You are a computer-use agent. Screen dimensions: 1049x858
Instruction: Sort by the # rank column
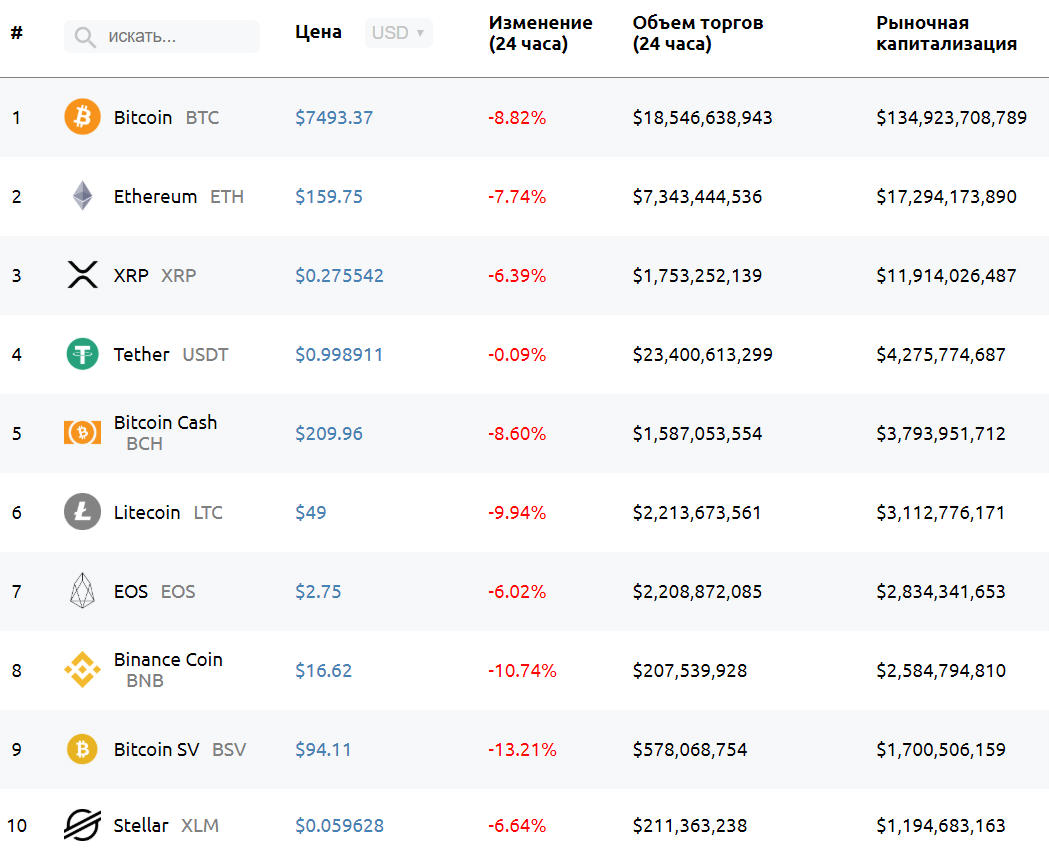pyautogui.click(x=17, y=32)
